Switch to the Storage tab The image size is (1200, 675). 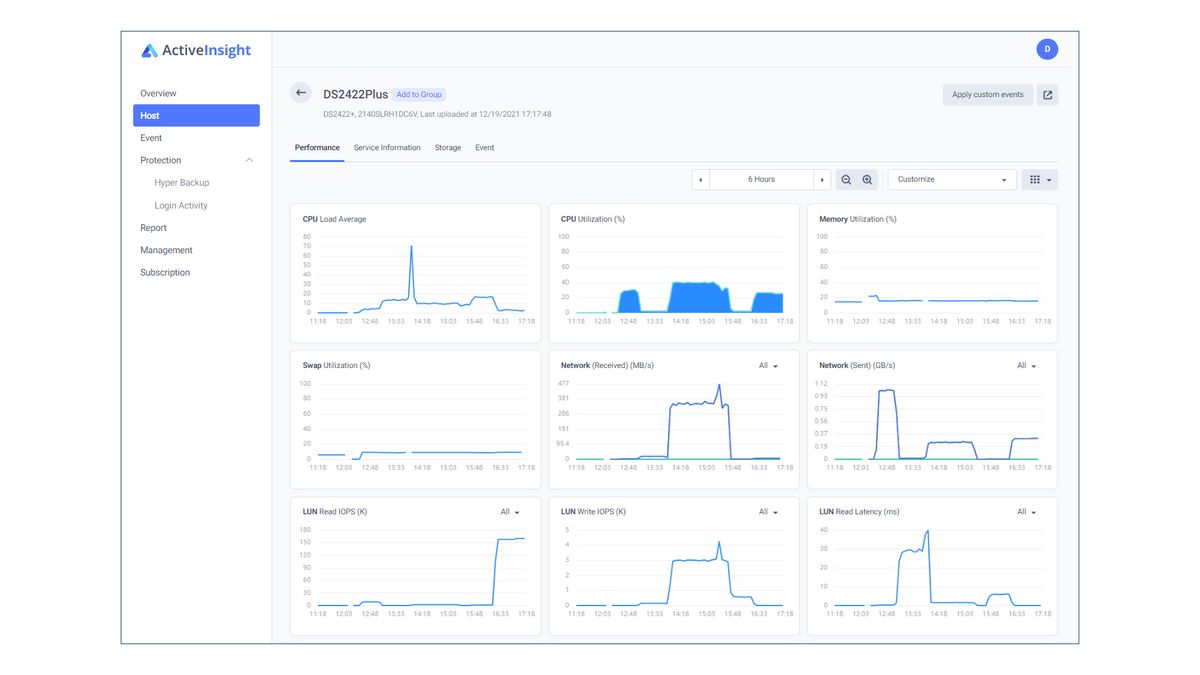tap(447, 147)
